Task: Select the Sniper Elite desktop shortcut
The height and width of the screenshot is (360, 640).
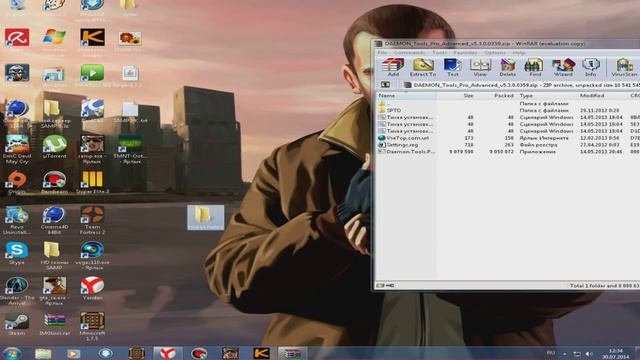Action: pyautogui.click(x=92, y=182)
